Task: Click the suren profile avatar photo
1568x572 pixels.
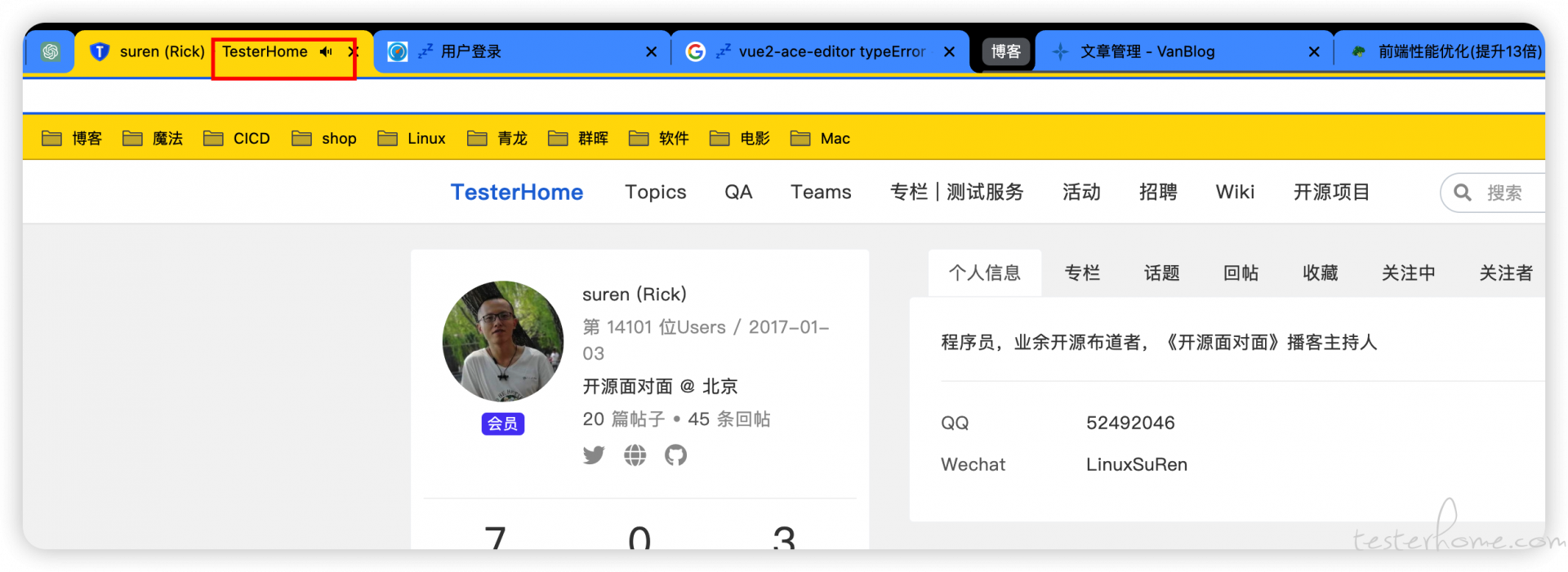Action: point(503,341)
